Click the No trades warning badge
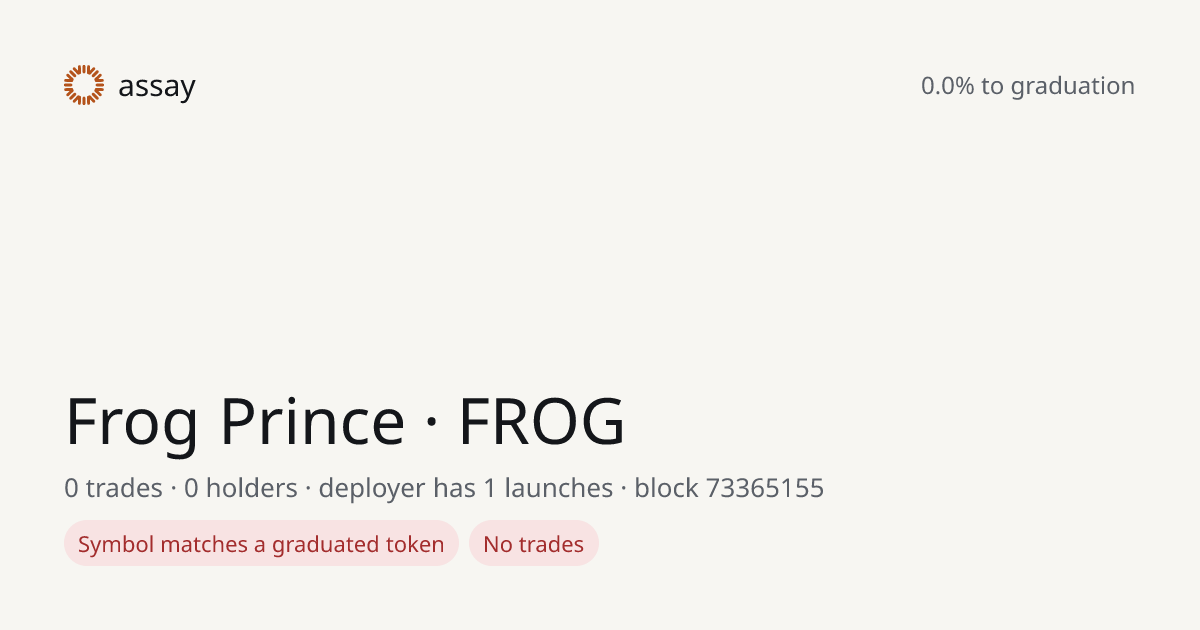This screenshot has height=630, width=1200. [x=534, y=544]
